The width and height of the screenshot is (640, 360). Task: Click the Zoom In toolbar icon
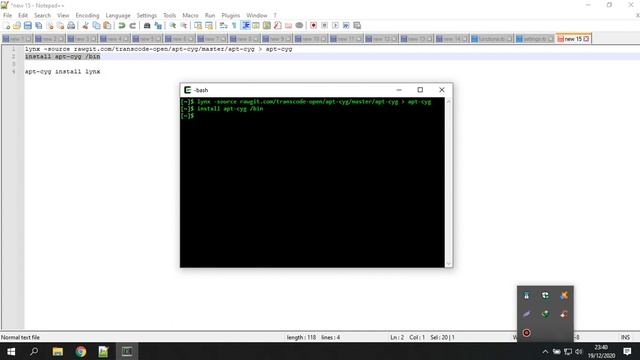pyautogui.click(x=173, y=26)
